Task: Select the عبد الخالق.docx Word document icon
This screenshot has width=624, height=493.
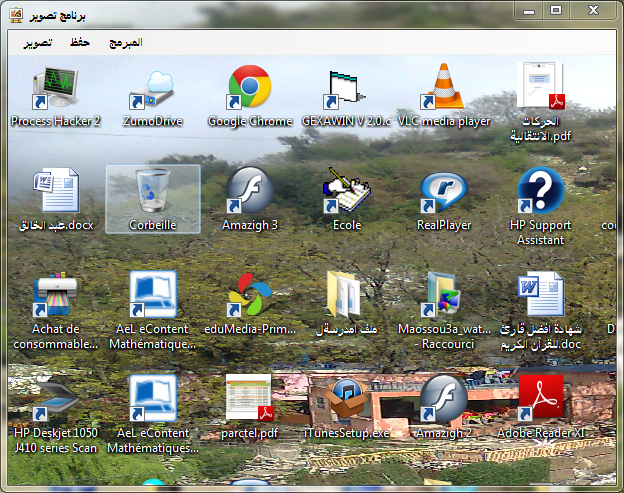Action: coord(57,190)
